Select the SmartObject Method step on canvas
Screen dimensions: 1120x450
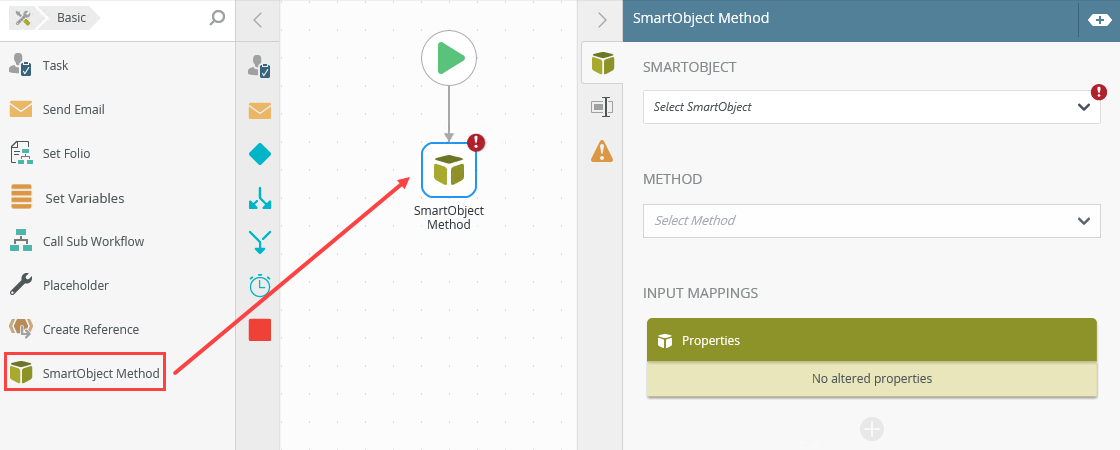449,170
